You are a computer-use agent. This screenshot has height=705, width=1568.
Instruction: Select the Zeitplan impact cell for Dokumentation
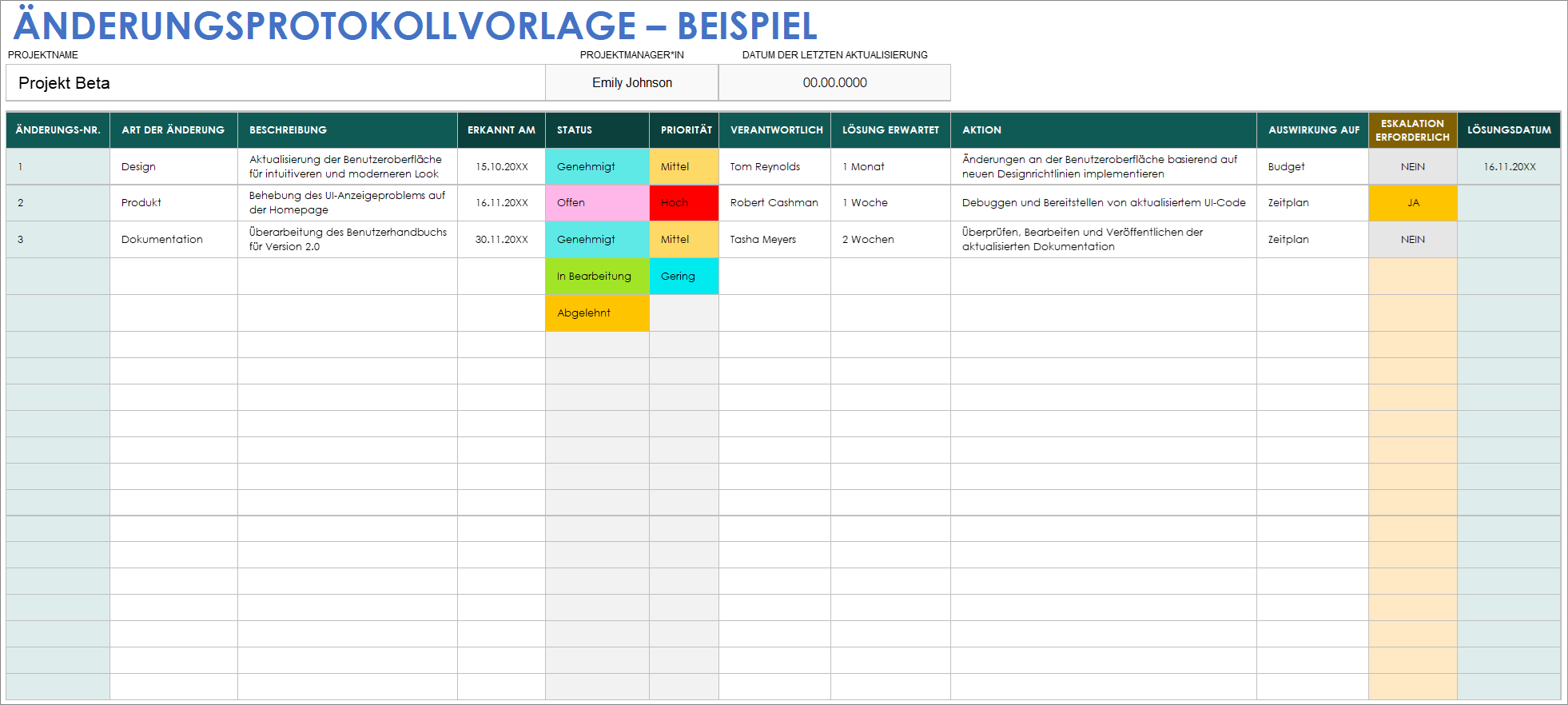(1313, 240)
